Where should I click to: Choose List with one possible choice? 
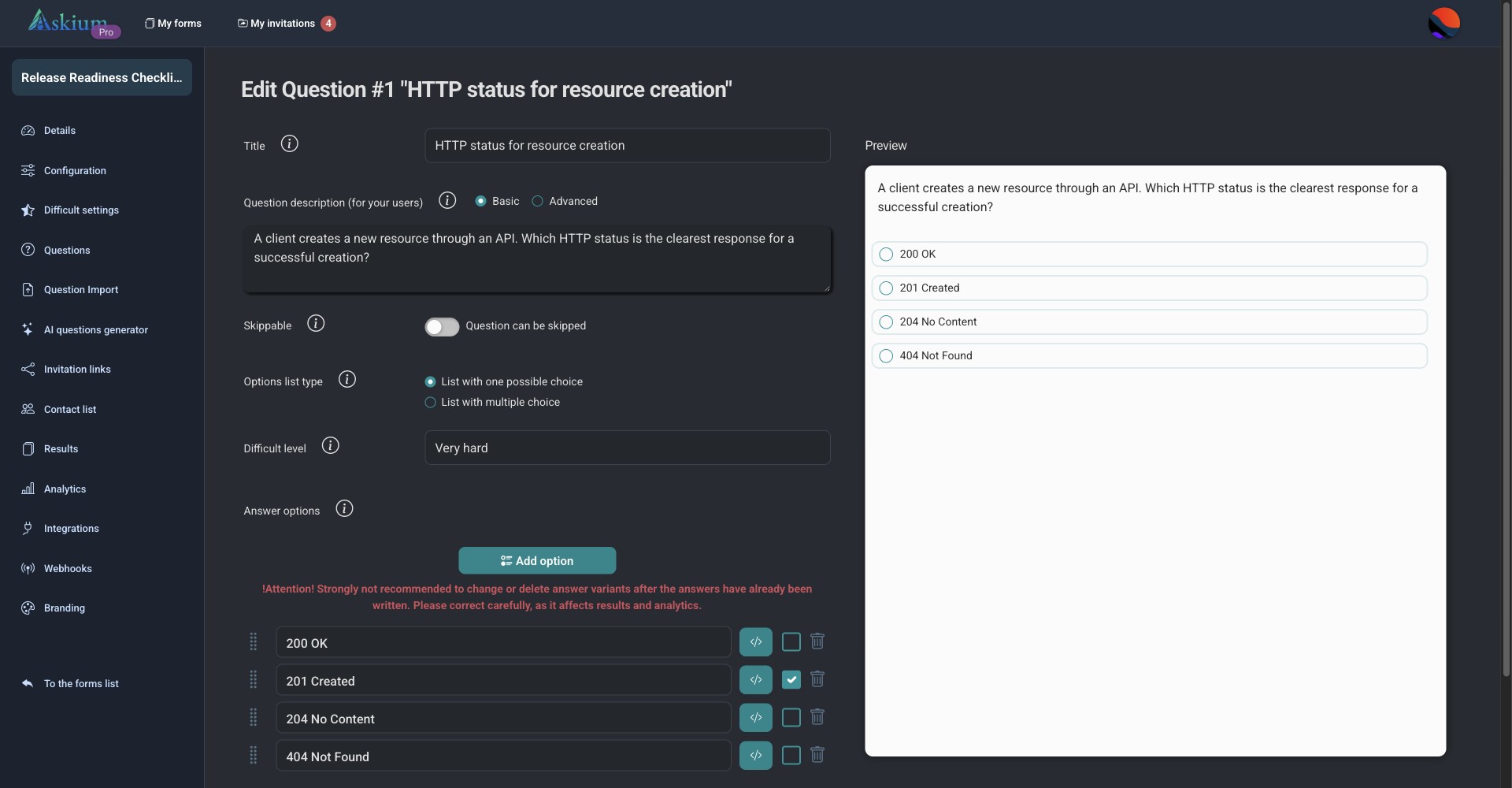pyautogui.click(x=430, y=382)
